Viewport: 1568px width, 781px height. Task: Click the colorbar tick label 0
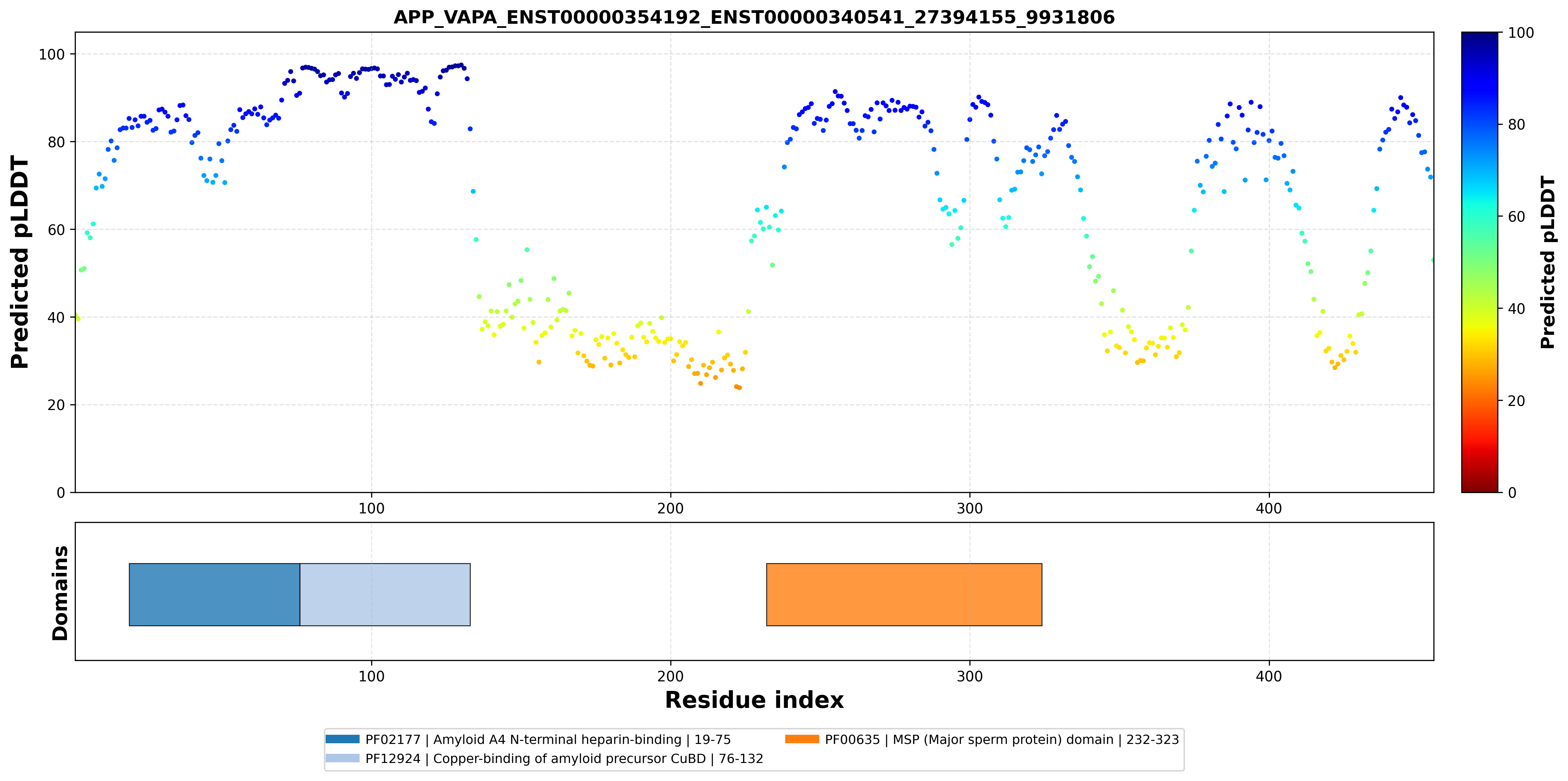(x=1512, y=492)
